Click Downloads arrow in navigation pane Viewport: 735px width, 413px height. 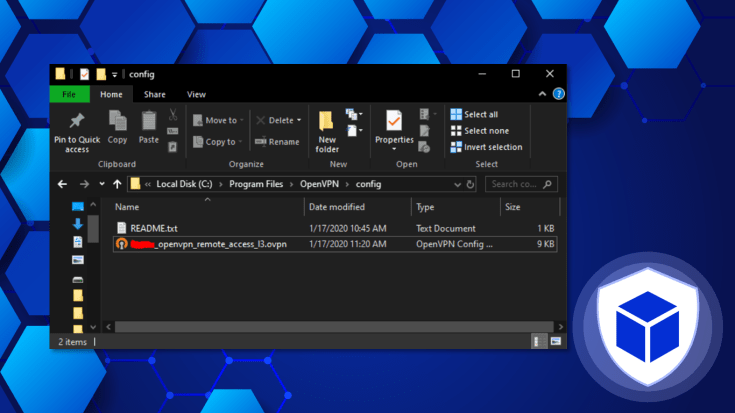78,224
